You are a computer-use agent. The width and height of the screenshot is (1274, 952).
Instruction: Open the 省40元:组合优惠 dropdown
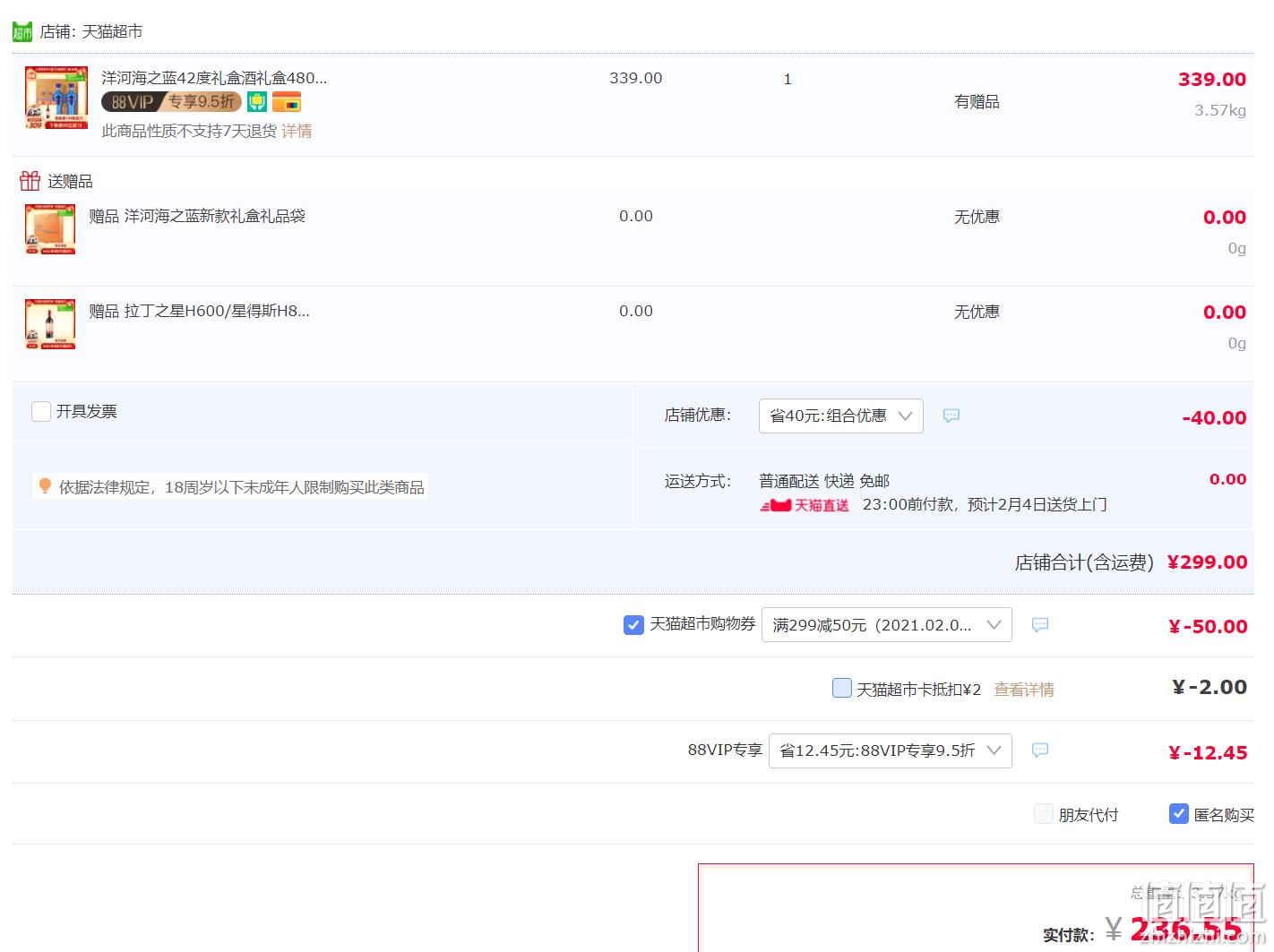841,416
